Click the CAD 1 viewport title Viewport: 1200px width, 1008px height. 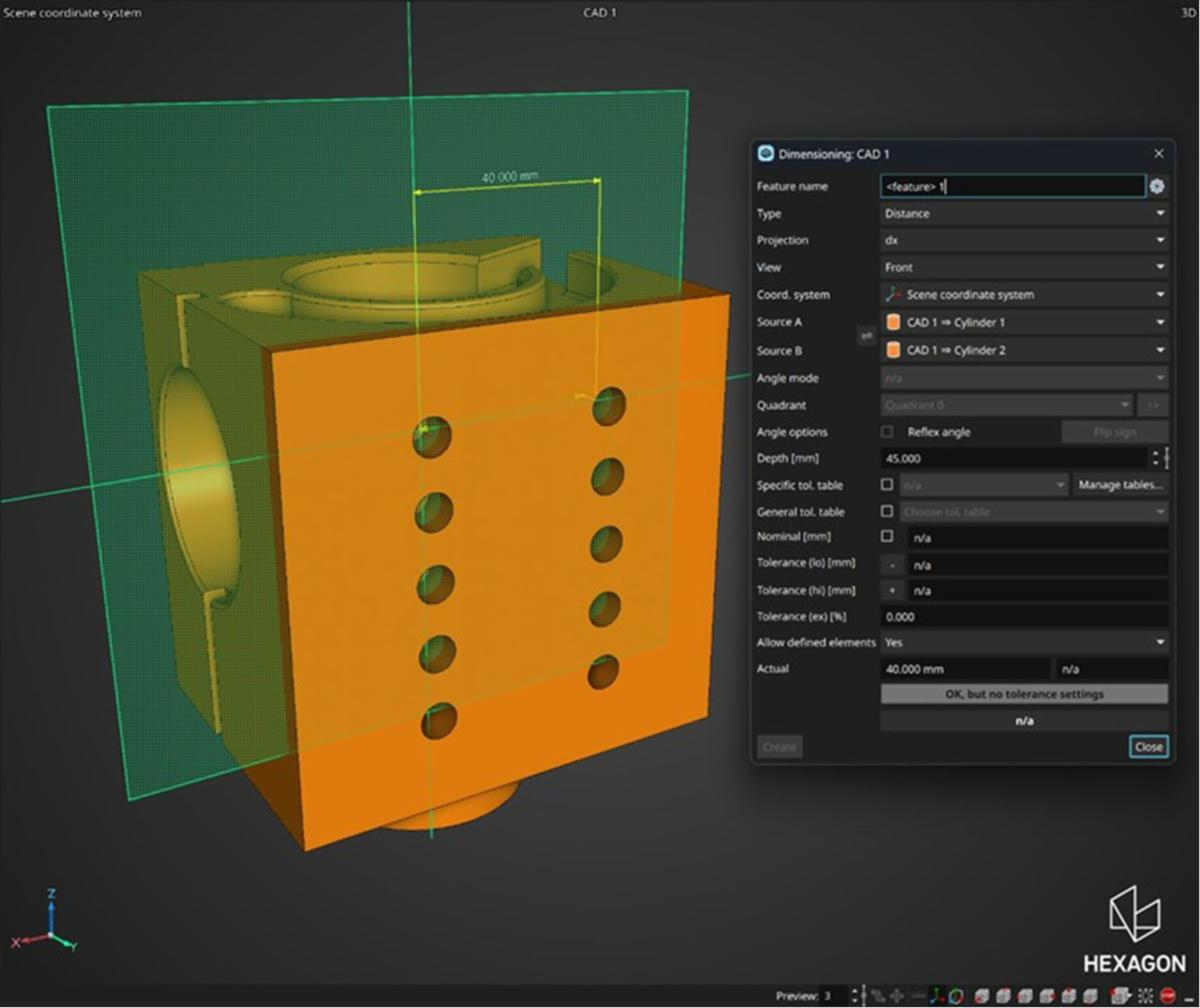(x=600, y=13)
